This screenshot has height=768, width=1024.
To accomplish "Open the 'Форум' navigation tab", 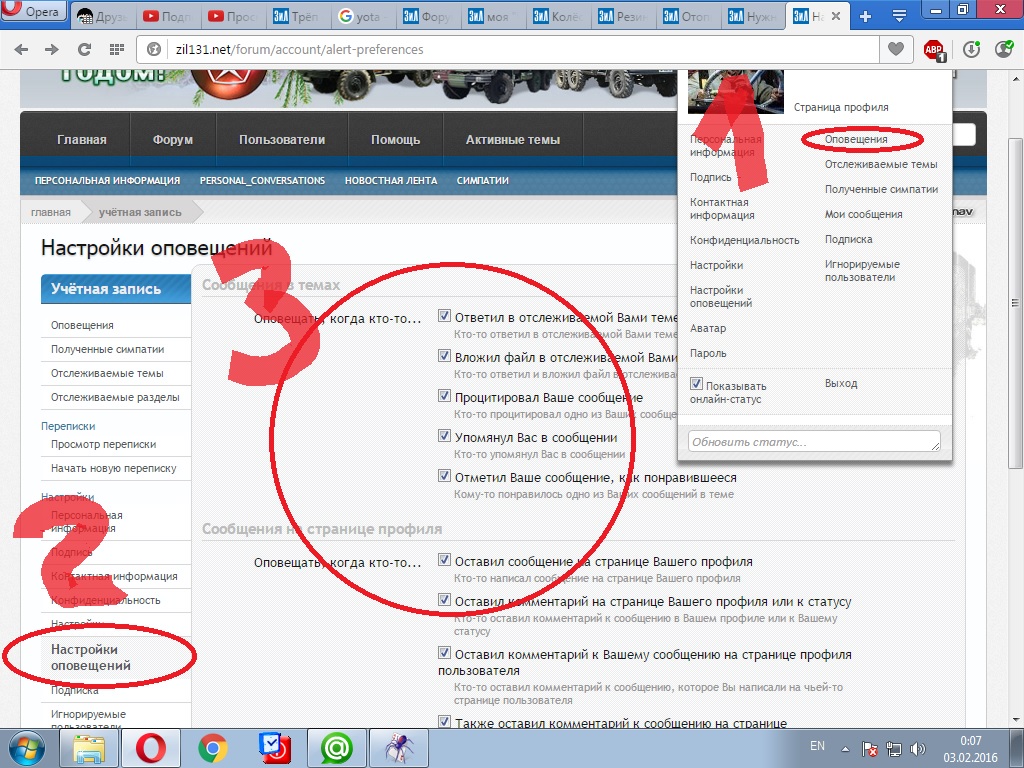I will point(172,140).
